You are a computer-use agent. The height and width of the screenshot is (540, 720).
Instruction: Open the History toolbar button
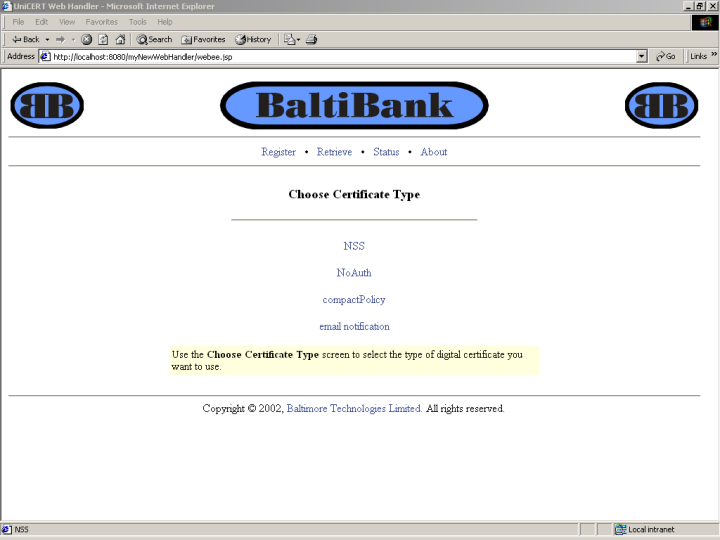tap(253, 39)
